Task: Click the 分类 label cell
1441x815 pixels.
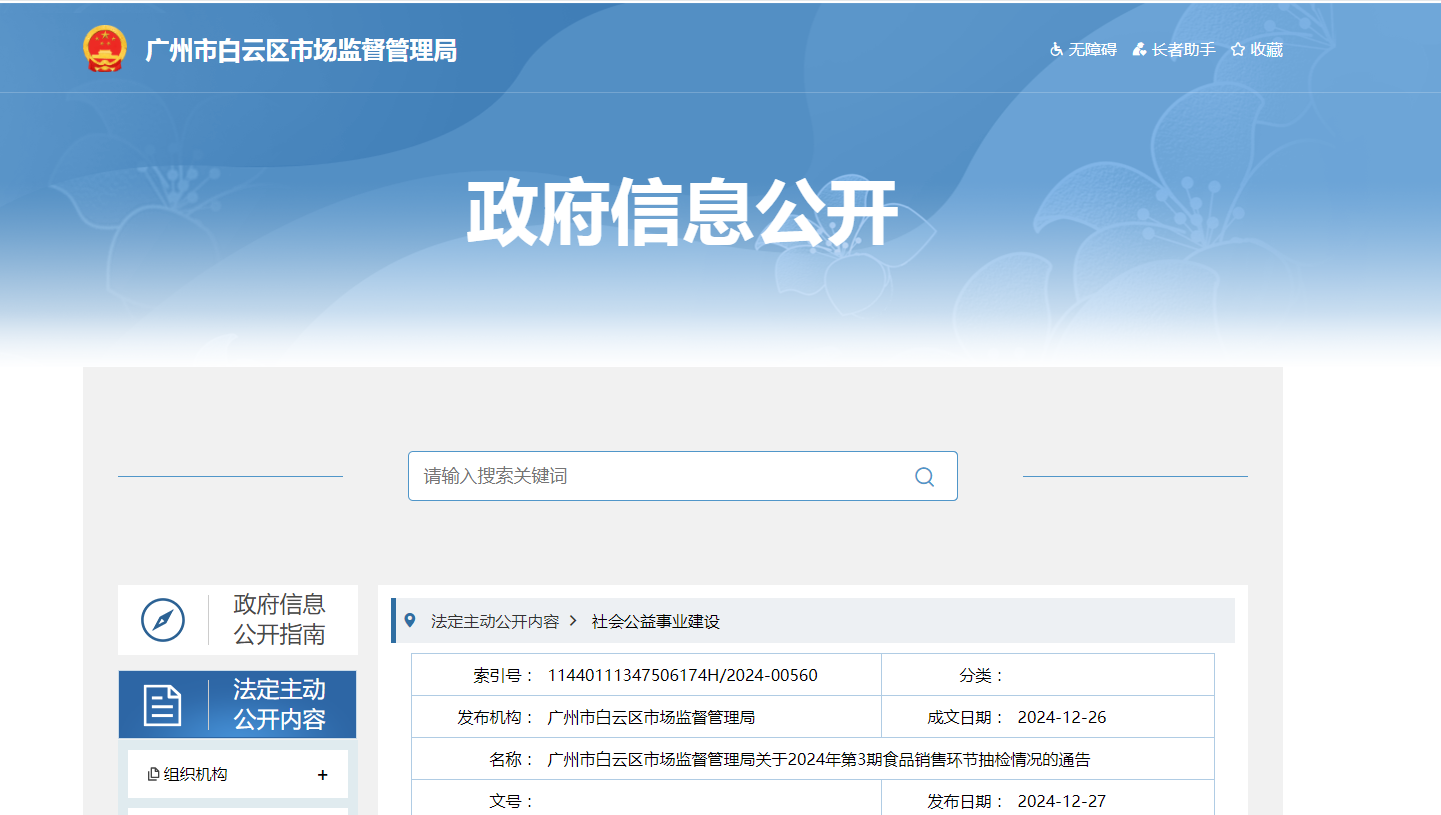Action: click(x=982, y=675)
